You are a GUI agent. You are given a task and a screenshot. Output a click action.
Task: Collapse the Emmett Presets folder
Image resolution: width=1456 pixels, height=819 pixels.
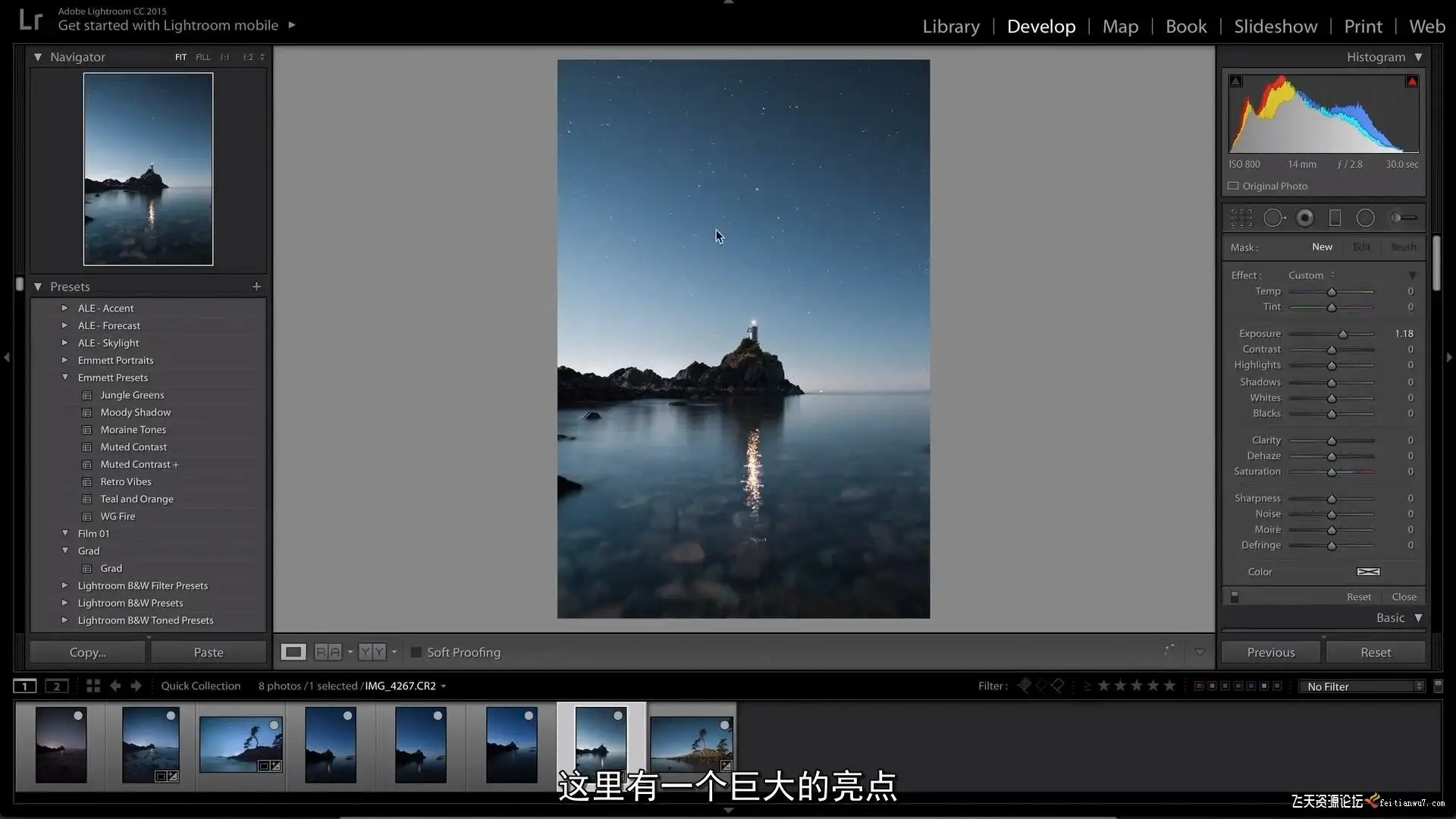pyautogui.click(x=65, y=378)
